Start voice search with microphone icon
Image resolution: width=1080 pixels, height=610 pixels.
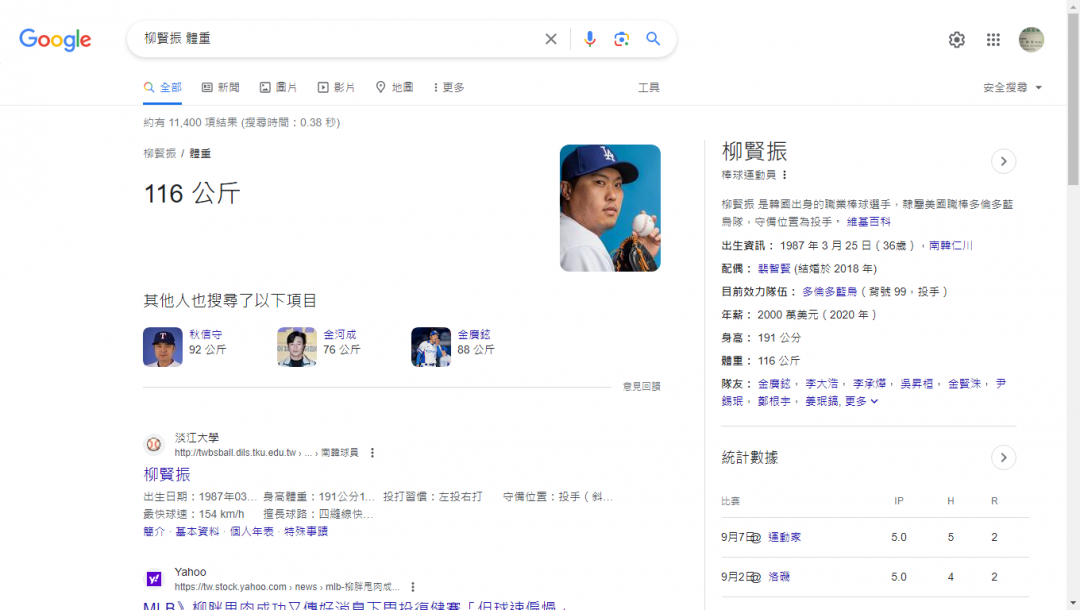click(x=590, y=39)
